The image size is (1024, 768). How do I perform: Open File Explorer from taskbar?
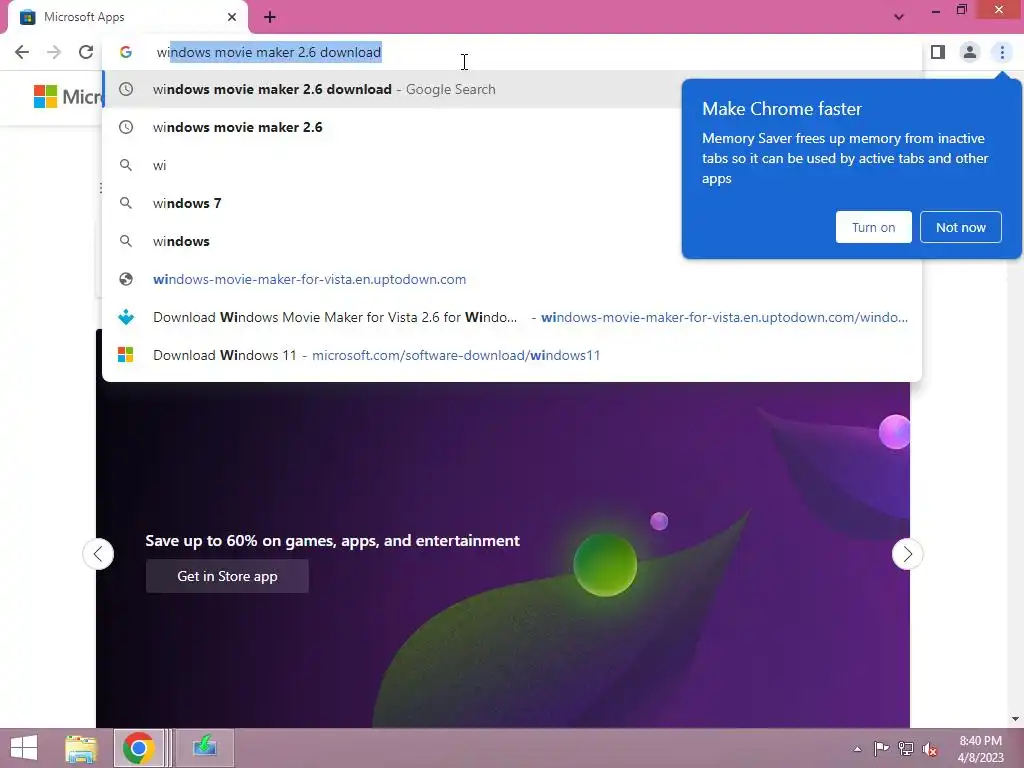(x=81, y=748)
